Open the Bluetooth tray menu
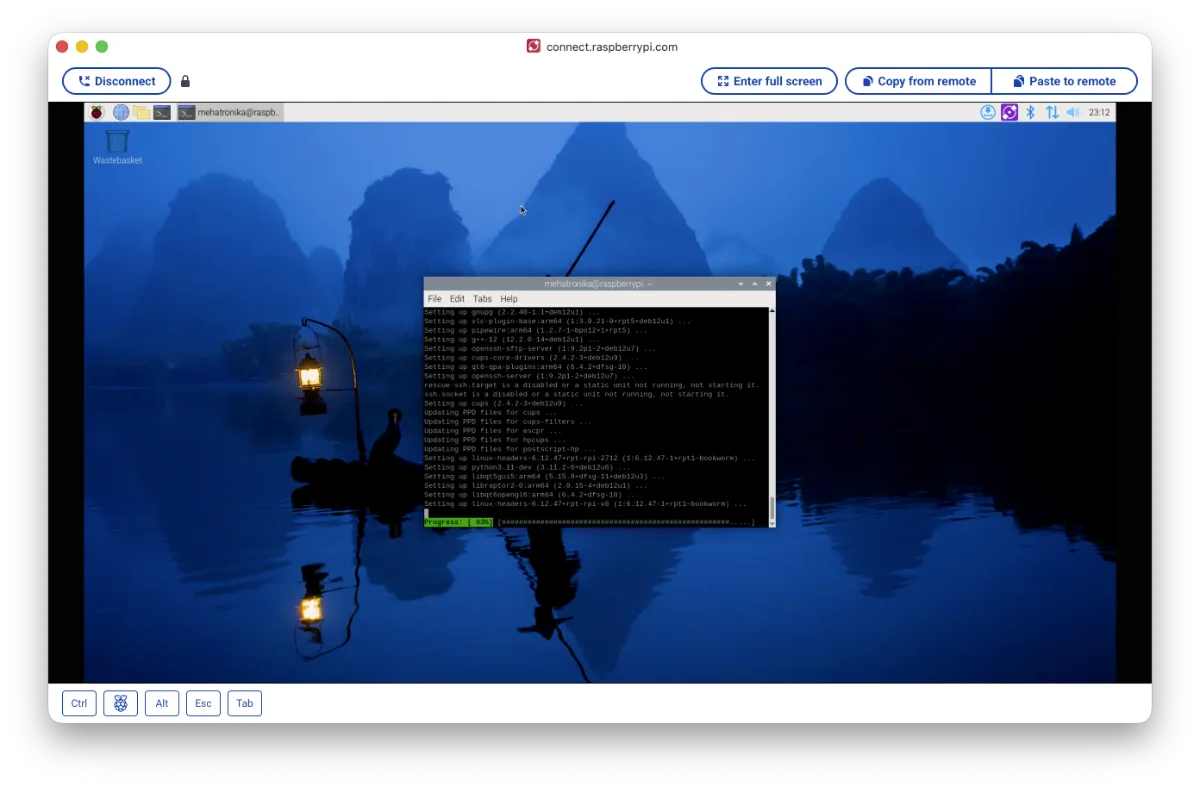Image resolution: width=1200 pixels, height=787 pixels. (x=1031, y=112)
